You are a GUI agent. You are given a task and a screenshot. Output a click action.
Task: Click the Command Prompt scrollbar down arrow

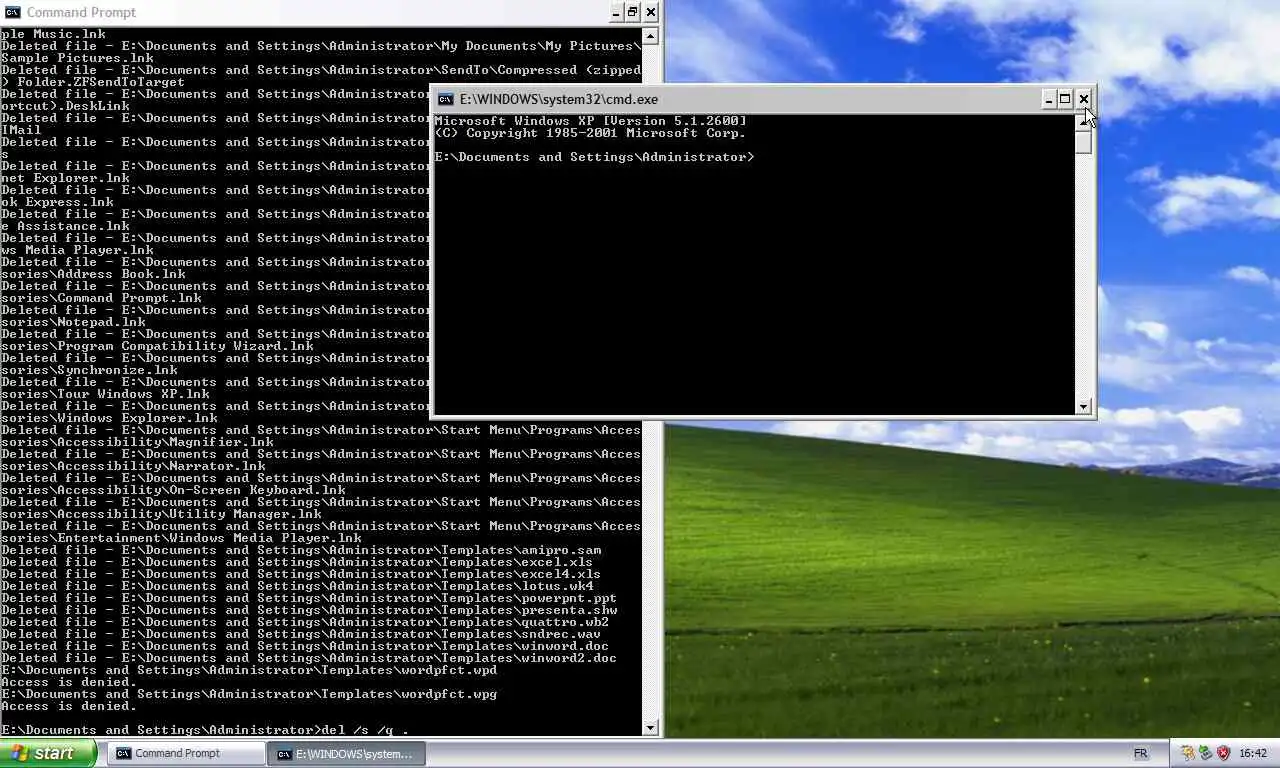click(650, 728)
